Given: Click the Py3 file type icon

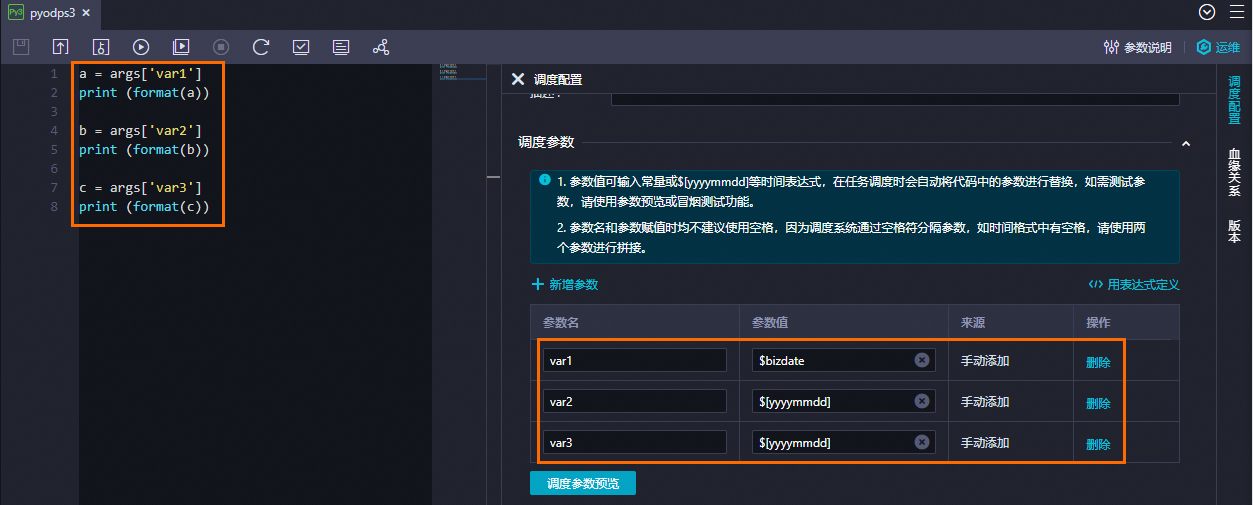Looking at the screenshot, I should click(x=15, y=13).
